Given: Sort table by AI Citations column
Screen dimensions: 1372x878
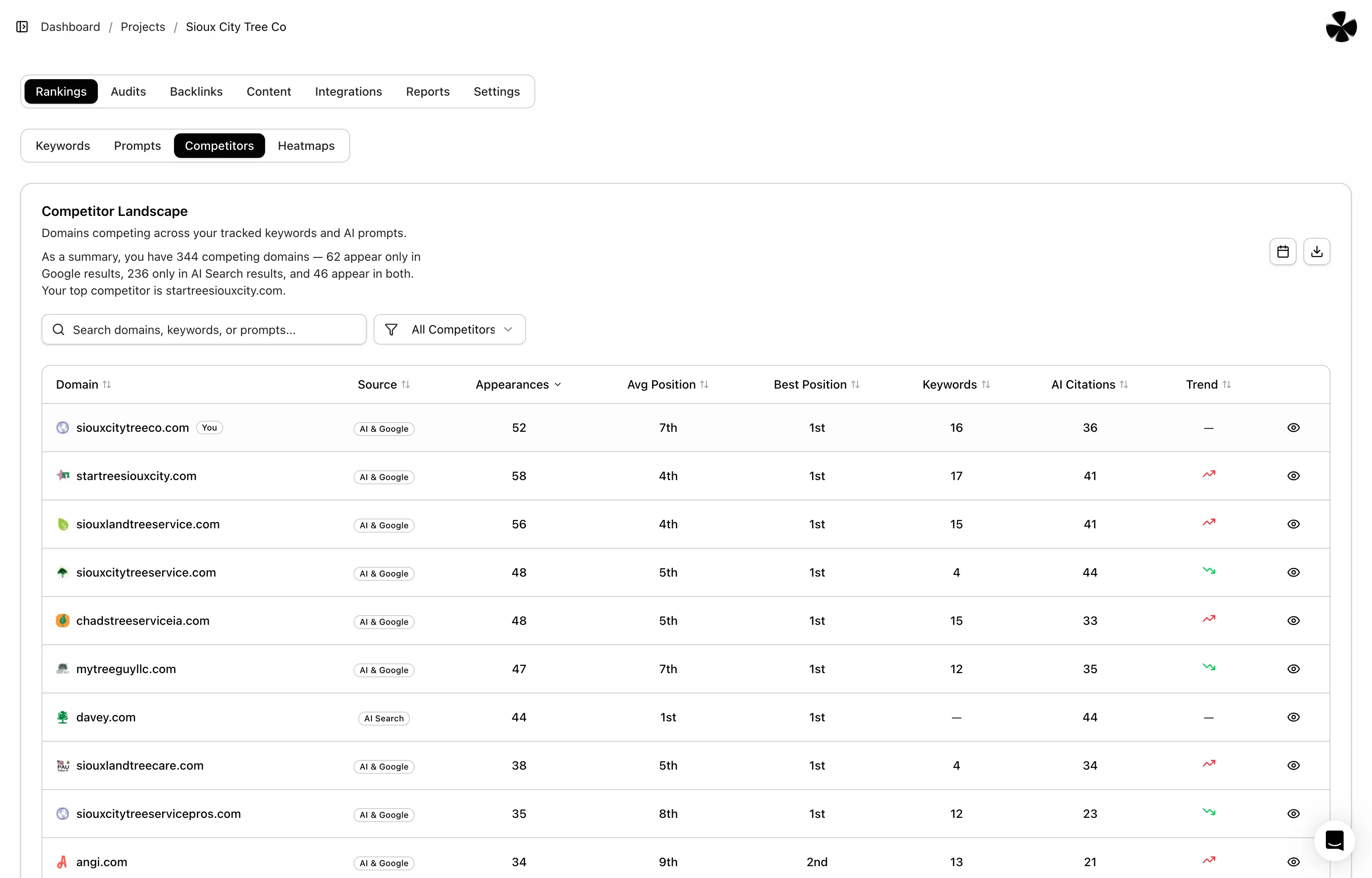Looking at the screenshot, I should click(x=1090, y=385).
